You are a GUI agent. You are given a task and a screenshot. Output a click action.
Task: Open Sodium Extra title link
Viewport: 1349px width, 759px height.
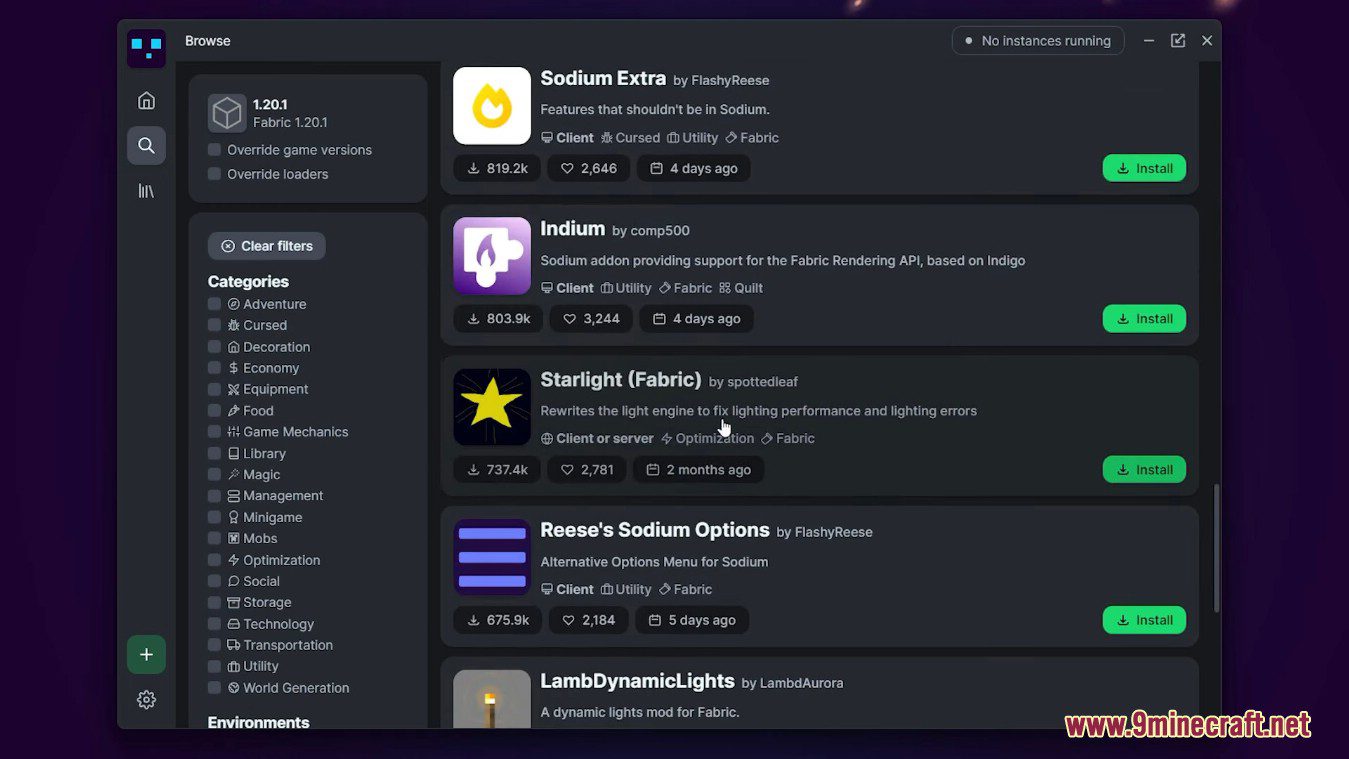pos(603,78)
